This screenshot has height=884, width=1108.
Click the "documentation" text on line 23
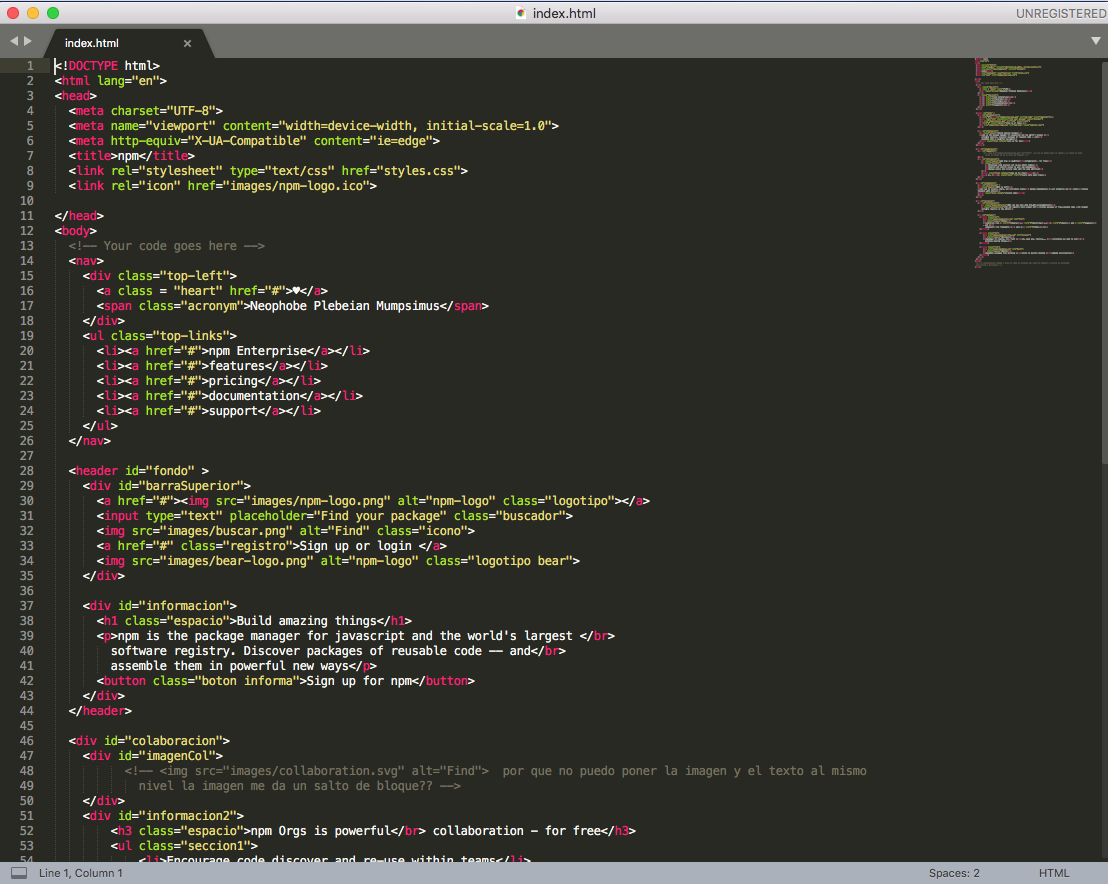[254, 396]
